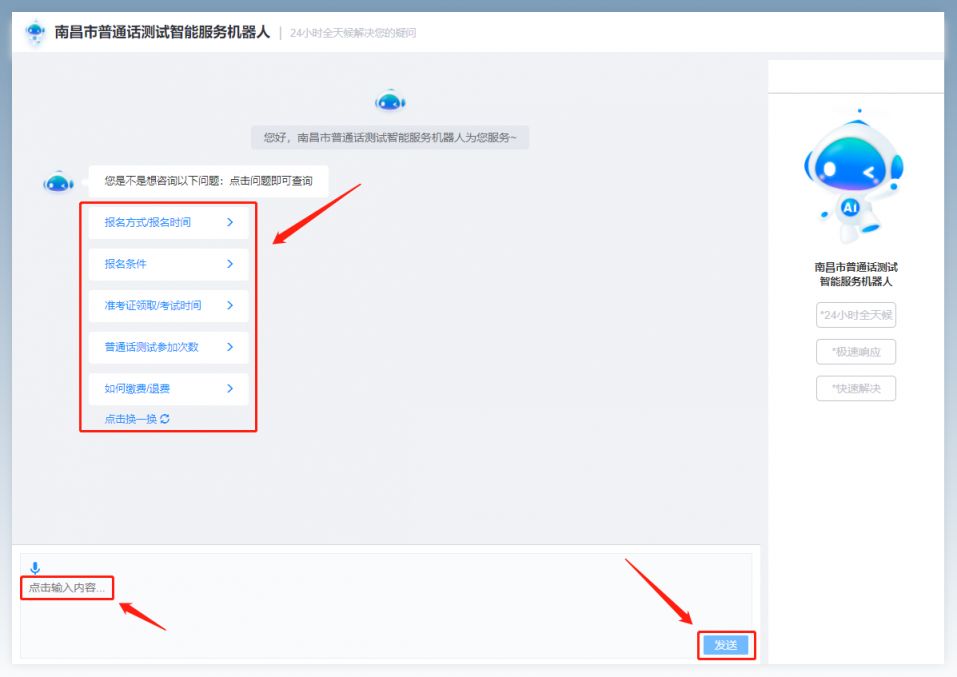Send the message with 发送 button

[726, 645]
